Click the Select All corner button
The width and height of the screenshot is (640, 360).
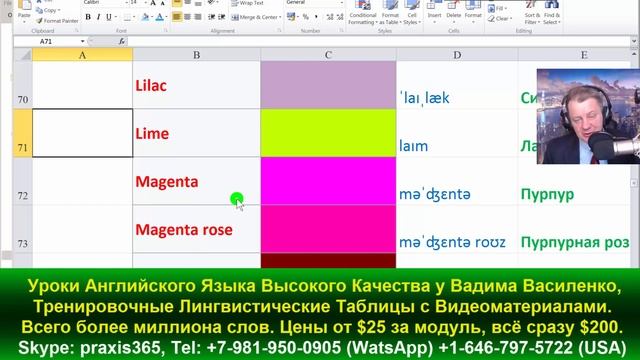click(23, 55)
